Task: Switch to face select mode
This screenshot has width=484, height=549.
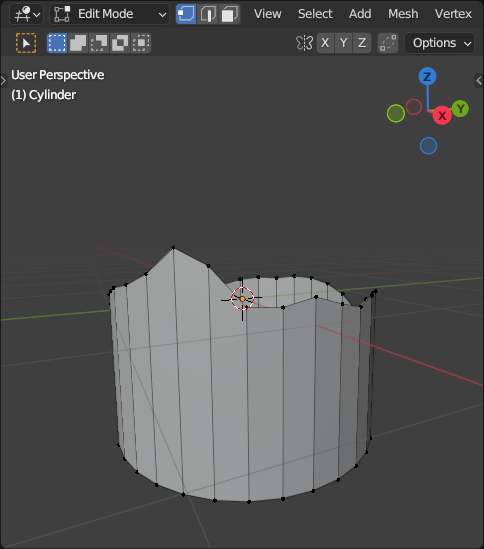Action: tap(230, 14)
